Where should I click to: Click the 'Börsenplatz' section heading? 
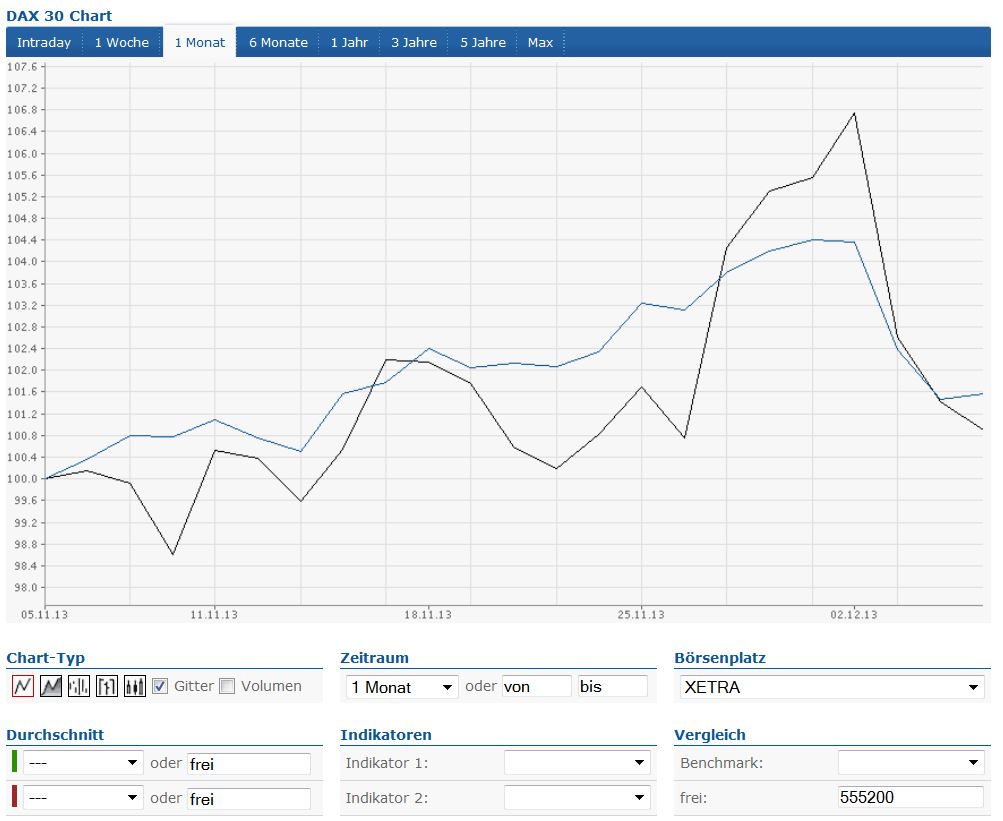tap(720, 658)
